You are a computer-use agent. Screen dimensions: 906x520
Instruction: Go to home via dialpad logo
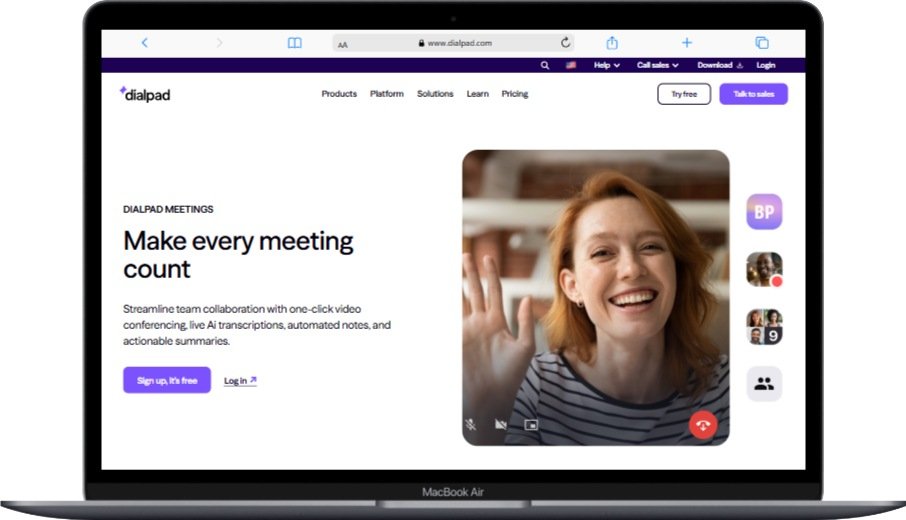click(145, 94)
